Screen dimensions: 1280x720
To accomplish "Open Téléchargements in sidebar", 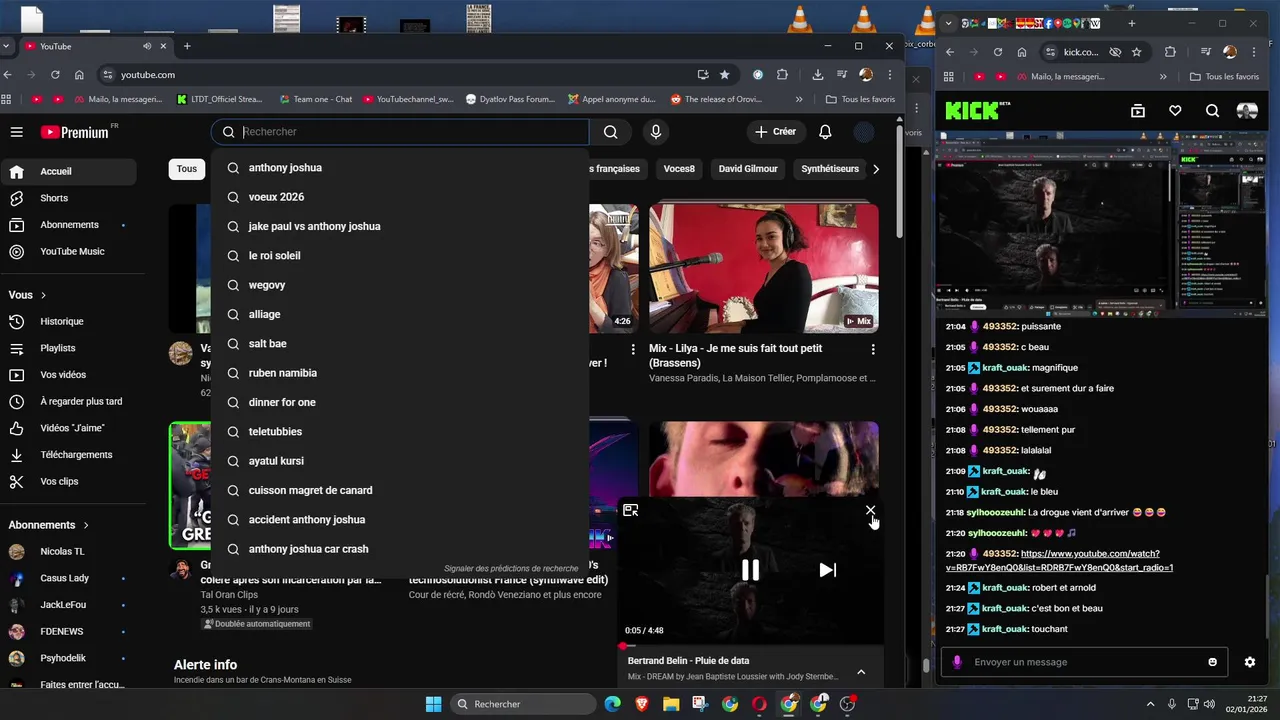I will (68, 455).
